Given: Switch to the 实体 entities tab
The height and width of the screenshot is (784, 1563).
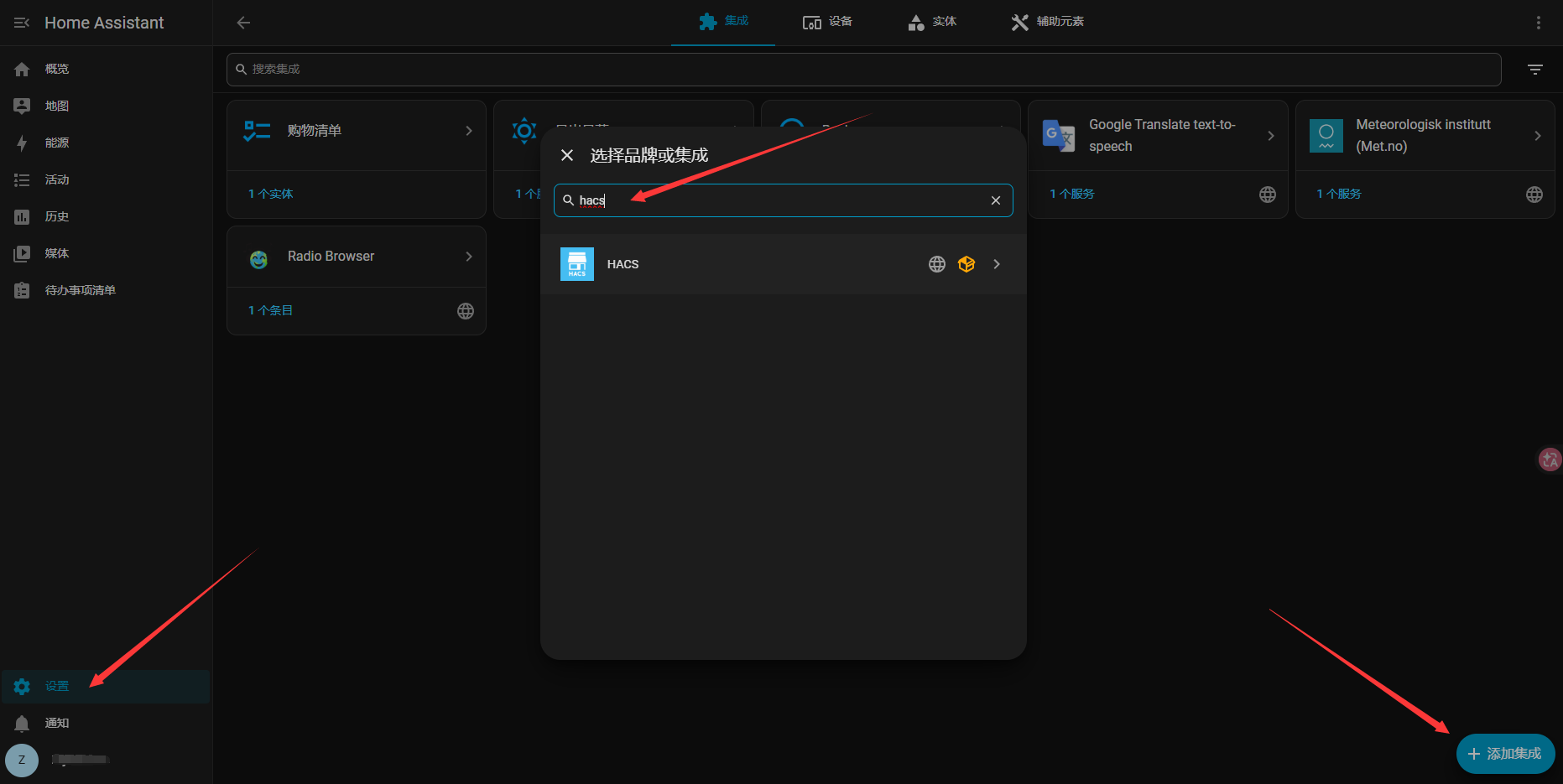Looking at the screenshot, I should [x=931, y=22].
